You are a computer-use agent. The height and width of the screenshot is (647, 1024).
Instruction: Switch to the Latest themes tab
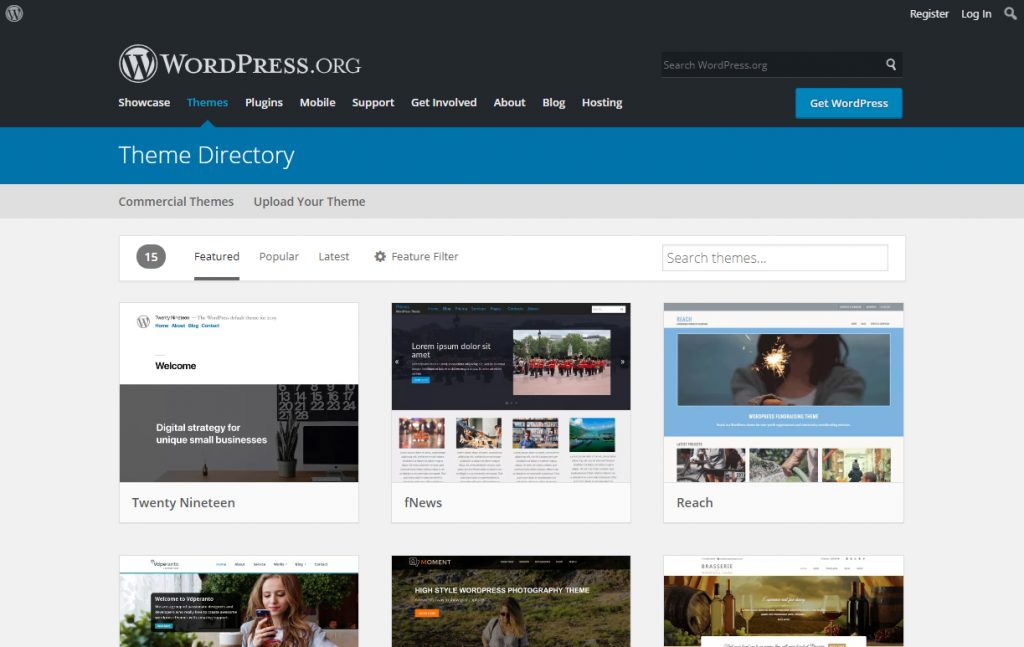click(x=333, y=256)
